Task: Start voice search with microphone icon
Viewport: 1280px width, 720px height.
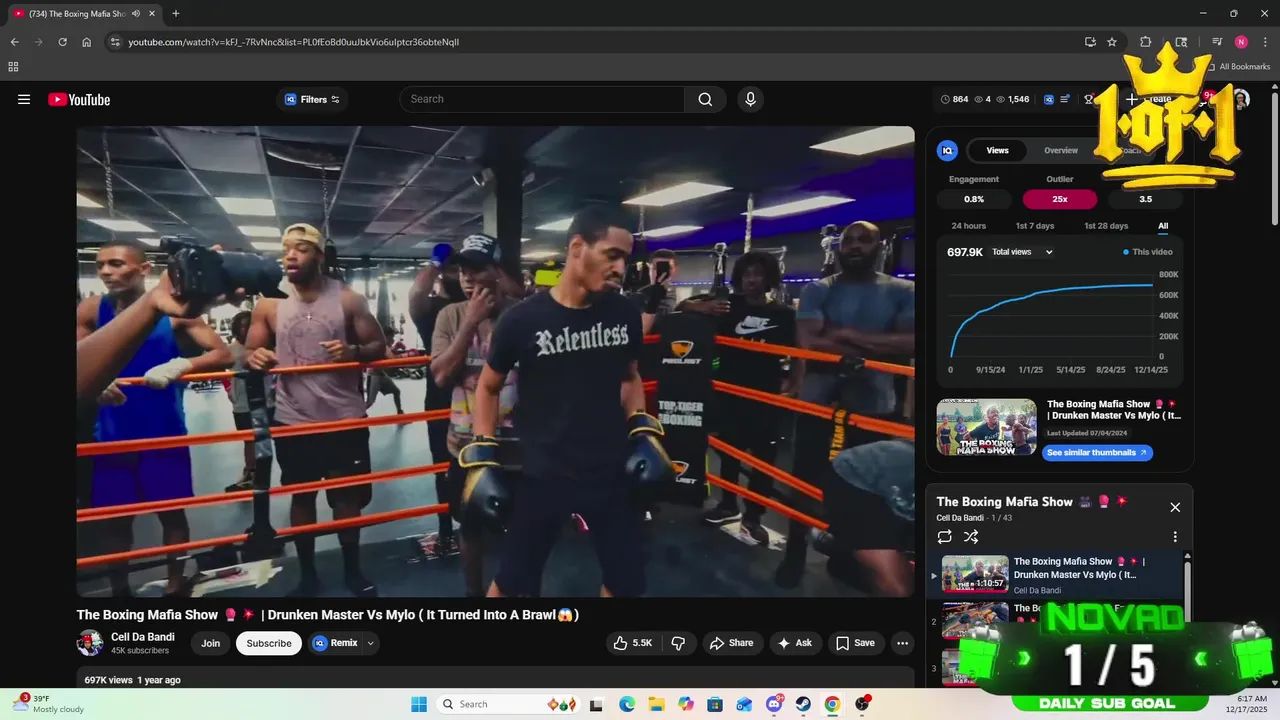Action: (750, 99)
